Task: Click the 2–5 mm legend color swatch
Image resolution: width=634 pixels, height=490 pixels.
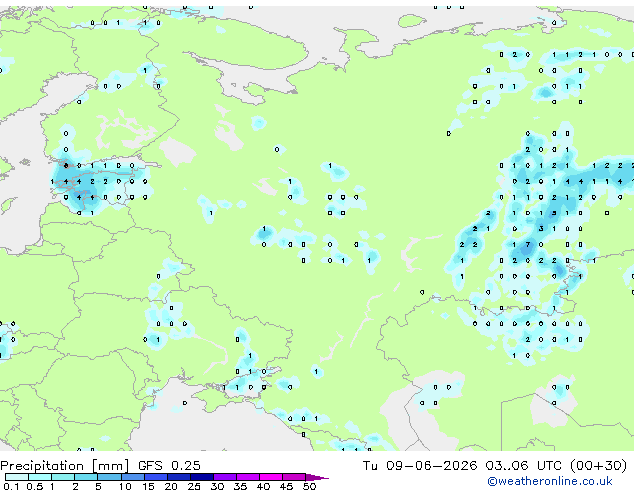Action: (86, 477)
